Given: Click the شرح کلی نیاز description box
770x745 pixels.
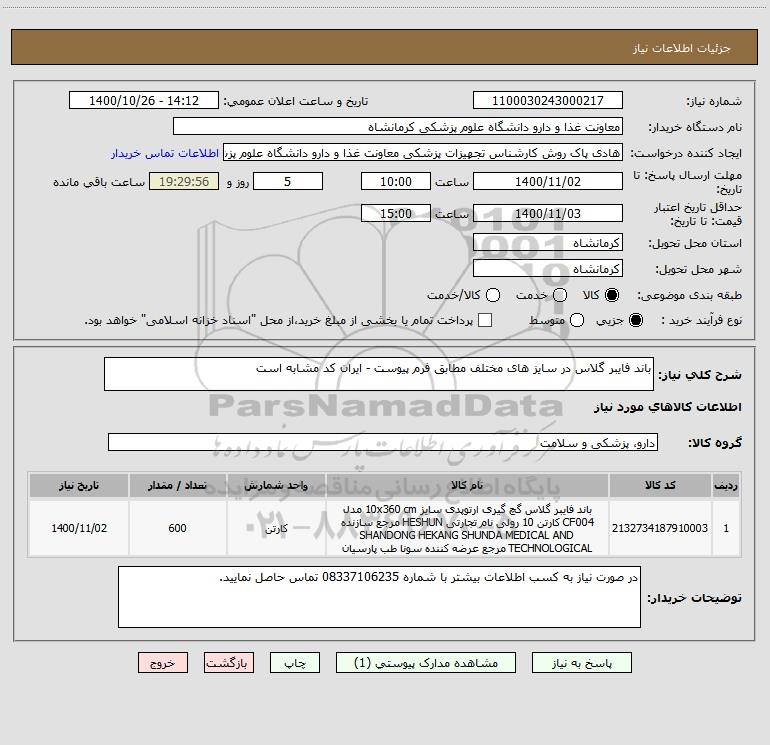Looking at the screenshot, I should click(x=379, y=374).
